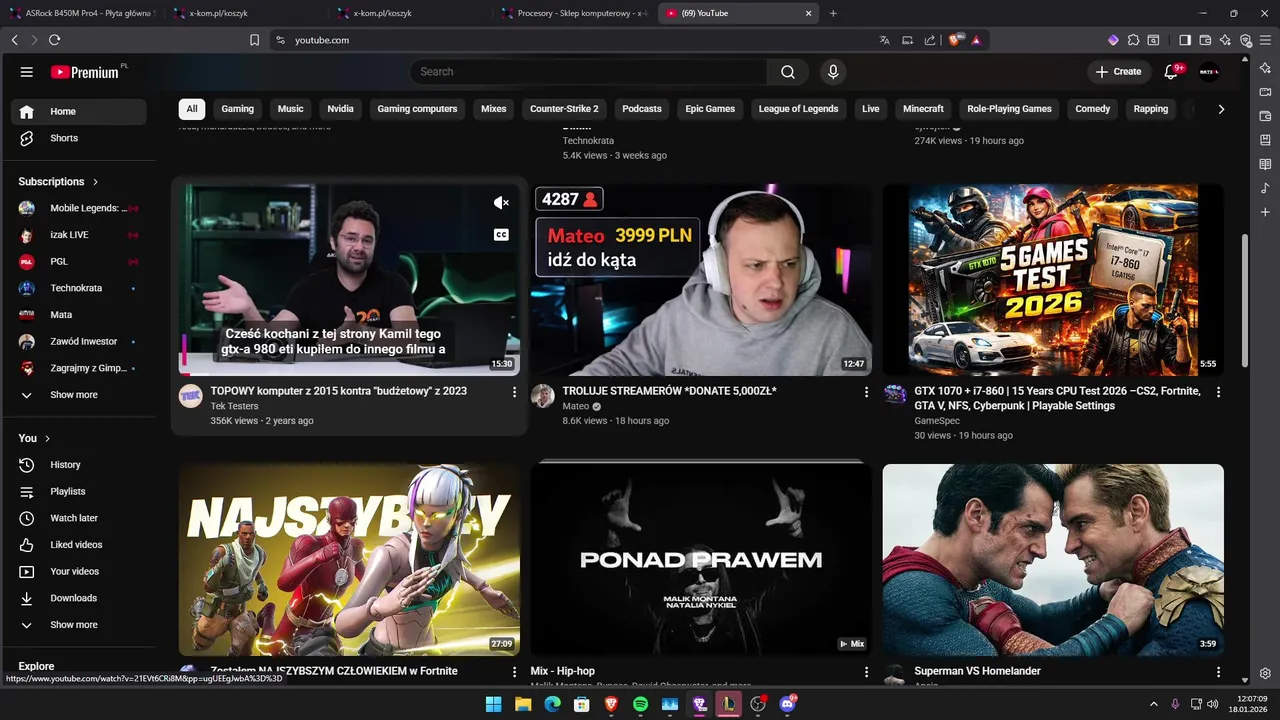1280x720 pixels.
Task: Seek on the TOPOWY komputer preview progress bar
Action: click(x=349, y=374)
